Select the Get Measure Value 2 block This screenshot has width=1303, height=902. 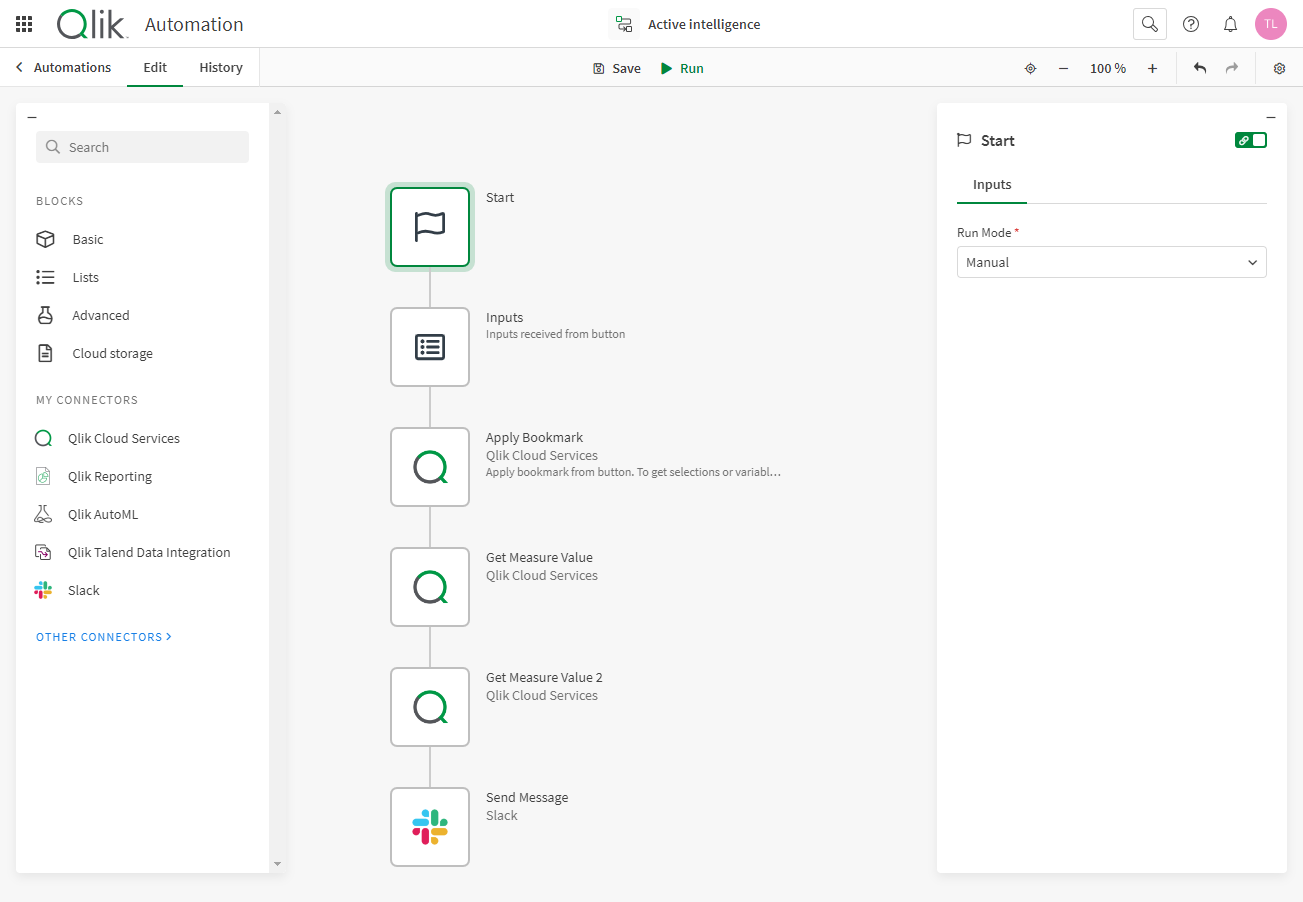(x=430, y=707)
